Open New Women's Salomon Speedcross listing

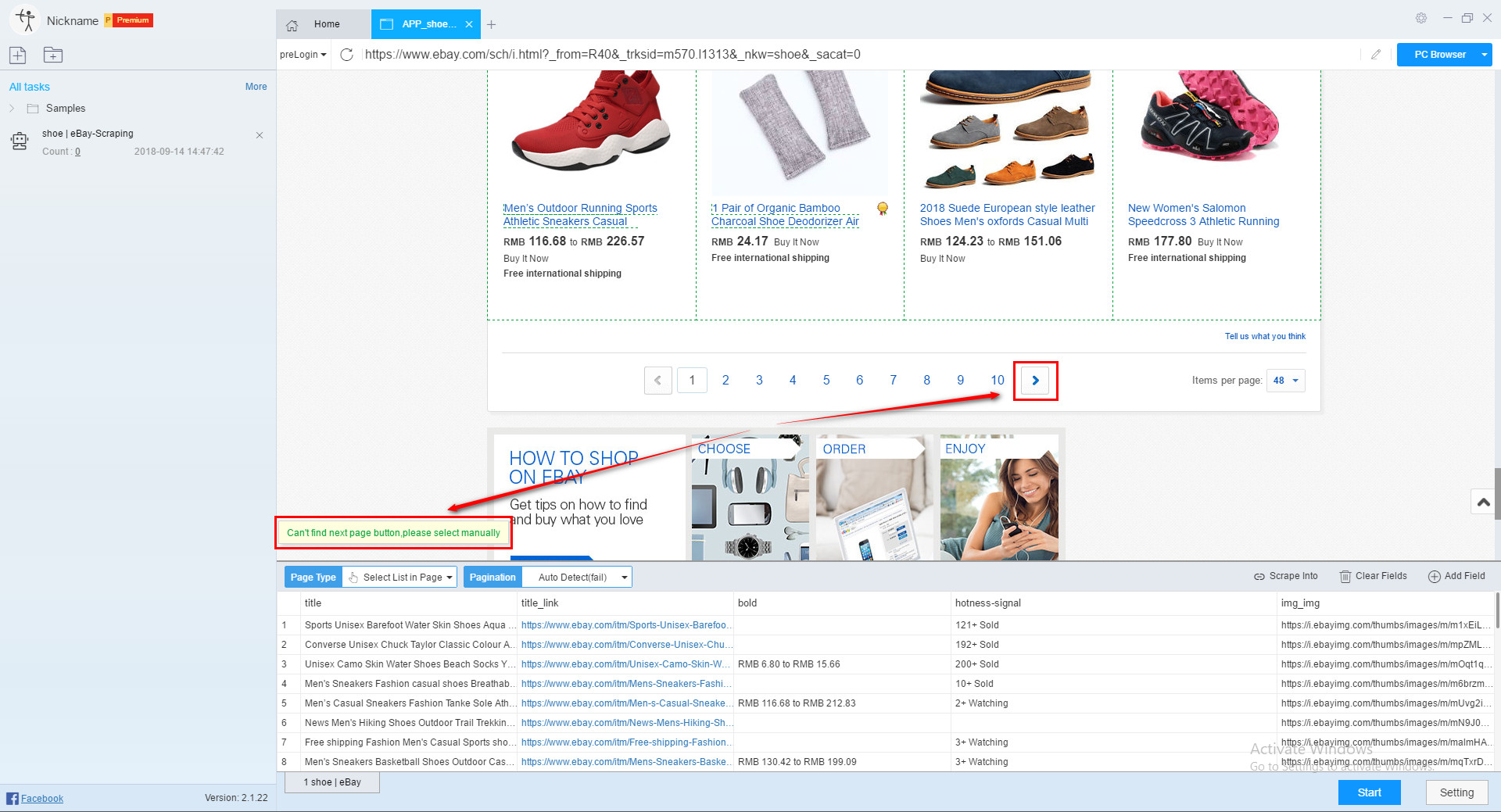[1203, 215]
